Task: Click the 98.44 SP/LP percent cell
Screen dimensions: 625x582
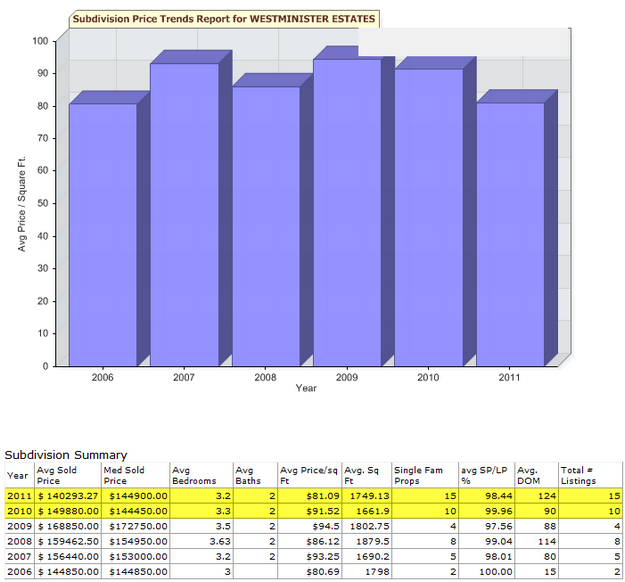Action: pos(487,496)
